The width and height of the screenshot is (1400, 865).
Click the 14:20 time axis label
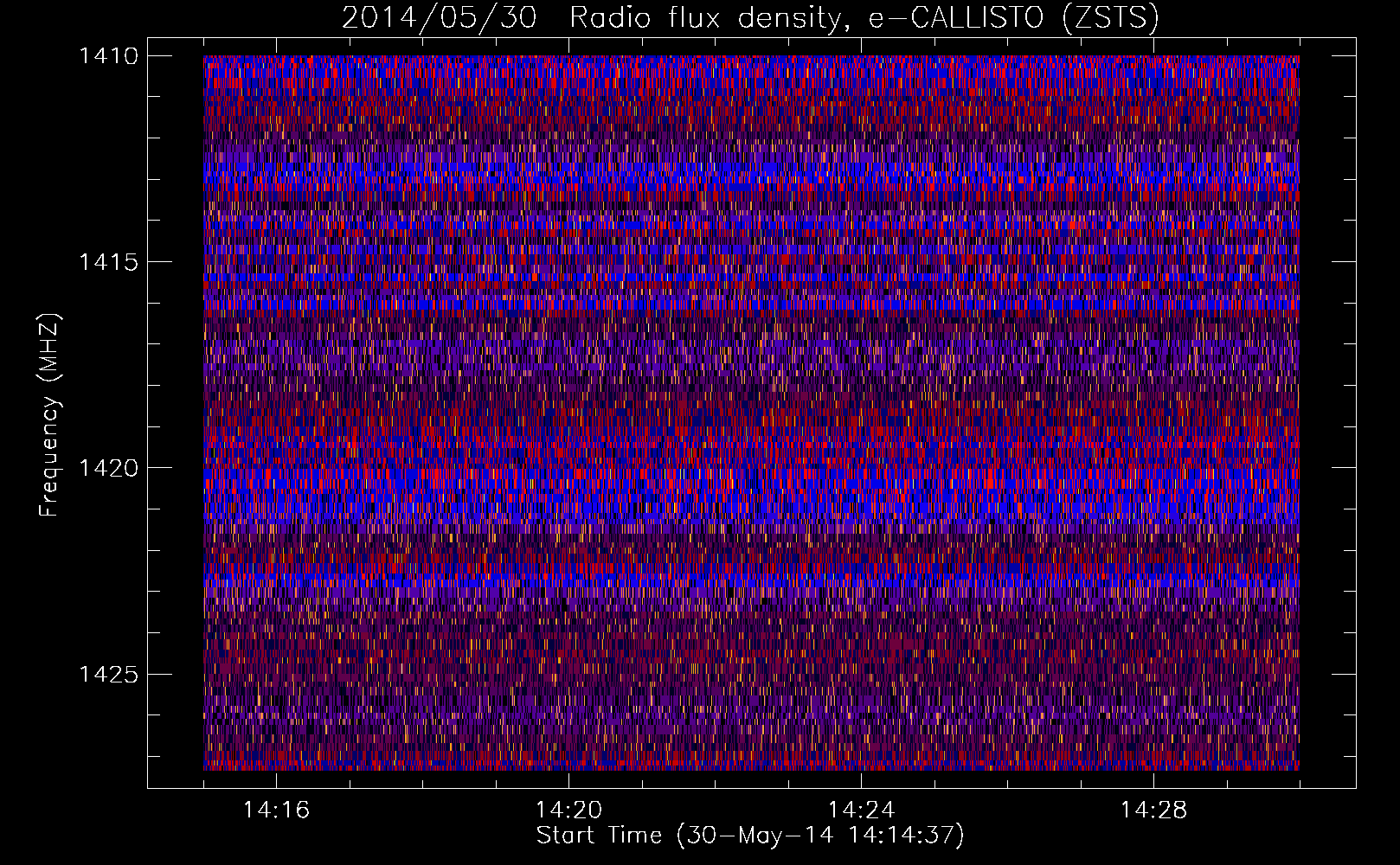[x=568, y=810]
